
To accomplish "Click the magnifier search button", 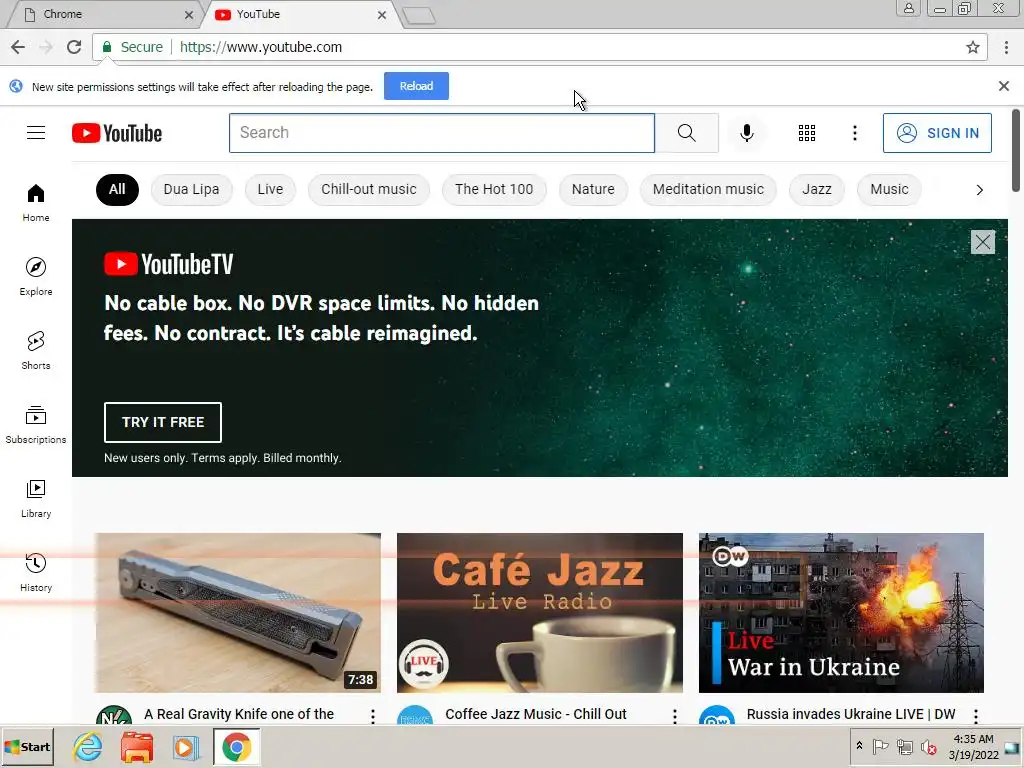I will pyautogui.click(x=686, y=133).
